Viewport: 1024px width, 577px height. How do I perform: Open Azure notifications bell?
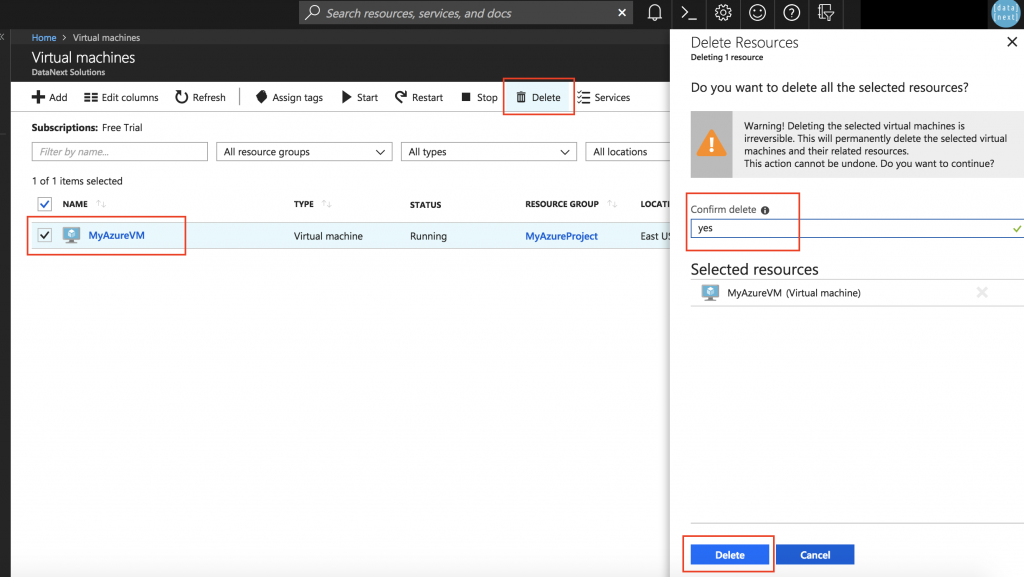(x=655, y=13)
